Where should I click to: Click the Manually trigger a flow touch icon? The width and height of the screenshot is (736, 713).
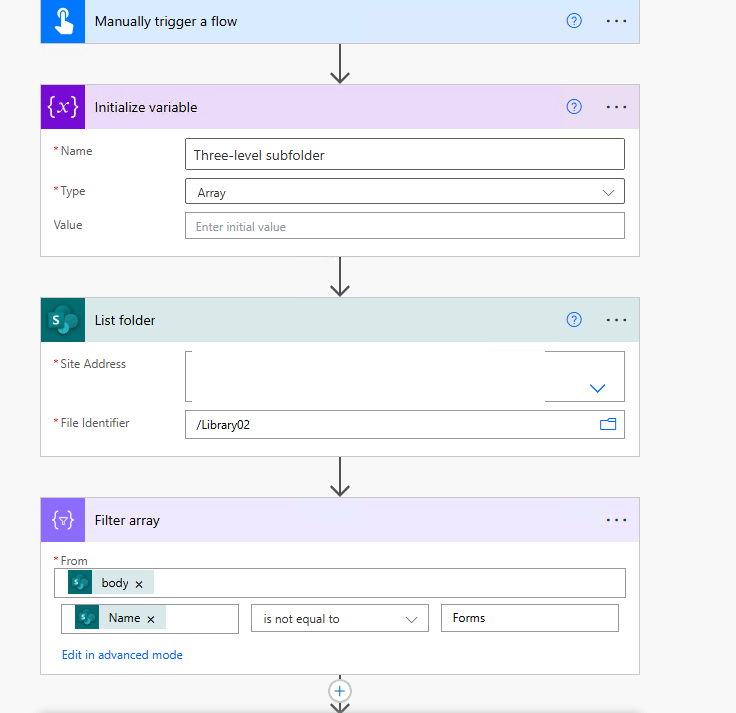click(63, 21)
